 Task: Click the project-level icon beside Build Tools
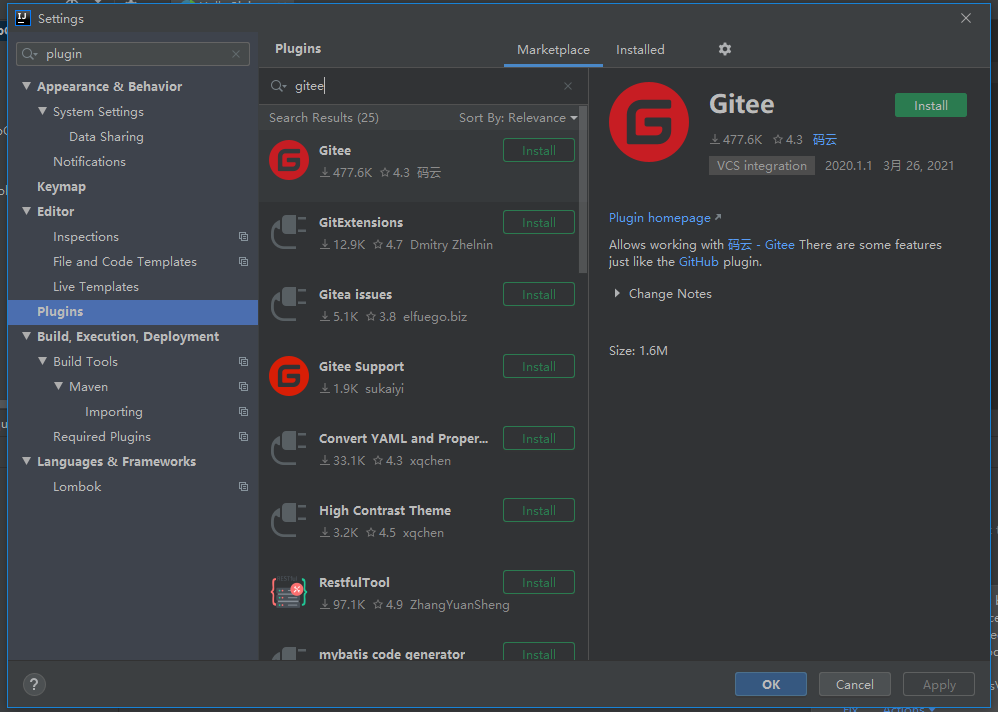click(x=243, y=361)
